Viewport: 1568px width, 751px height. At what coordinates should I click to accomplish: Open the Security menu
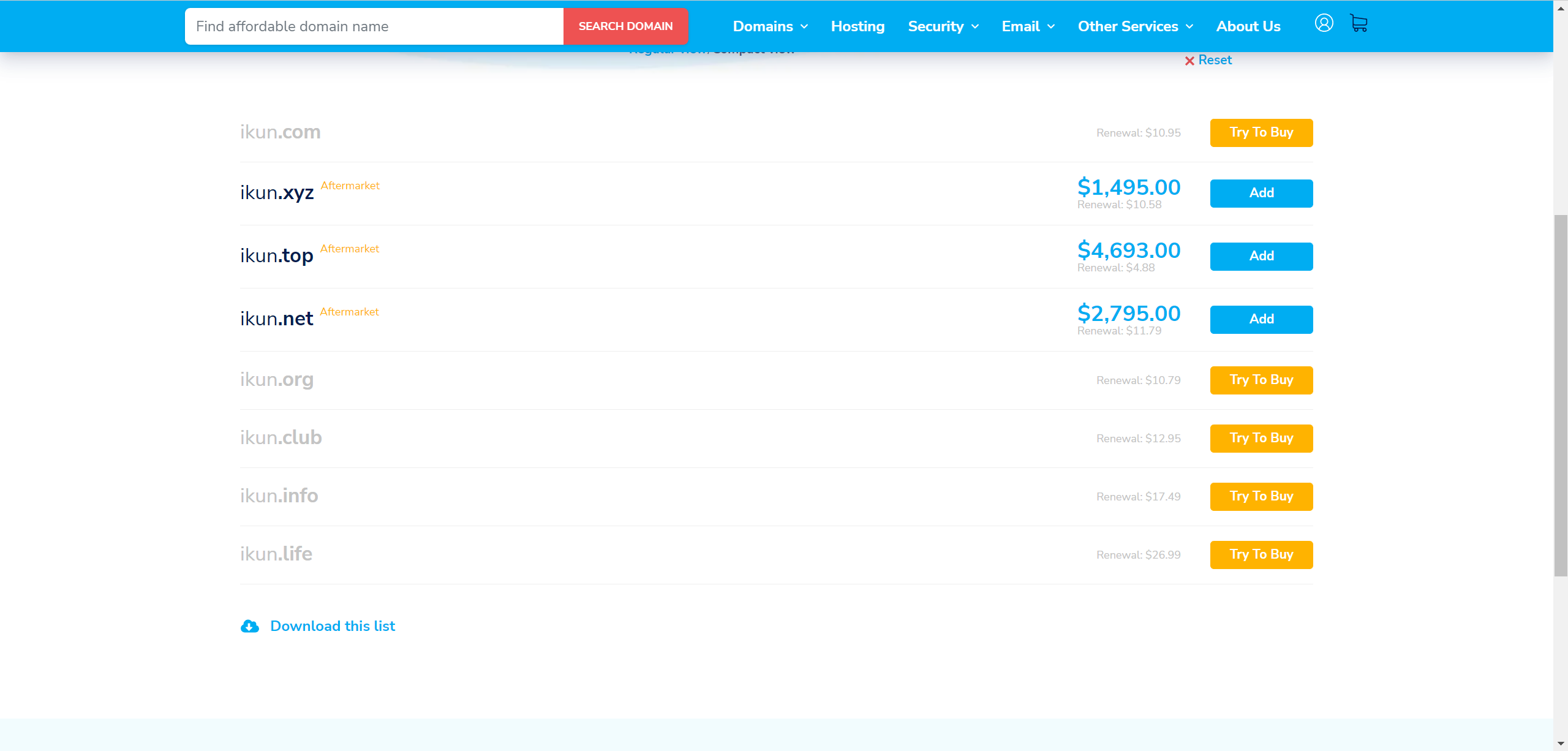(936, 26)
